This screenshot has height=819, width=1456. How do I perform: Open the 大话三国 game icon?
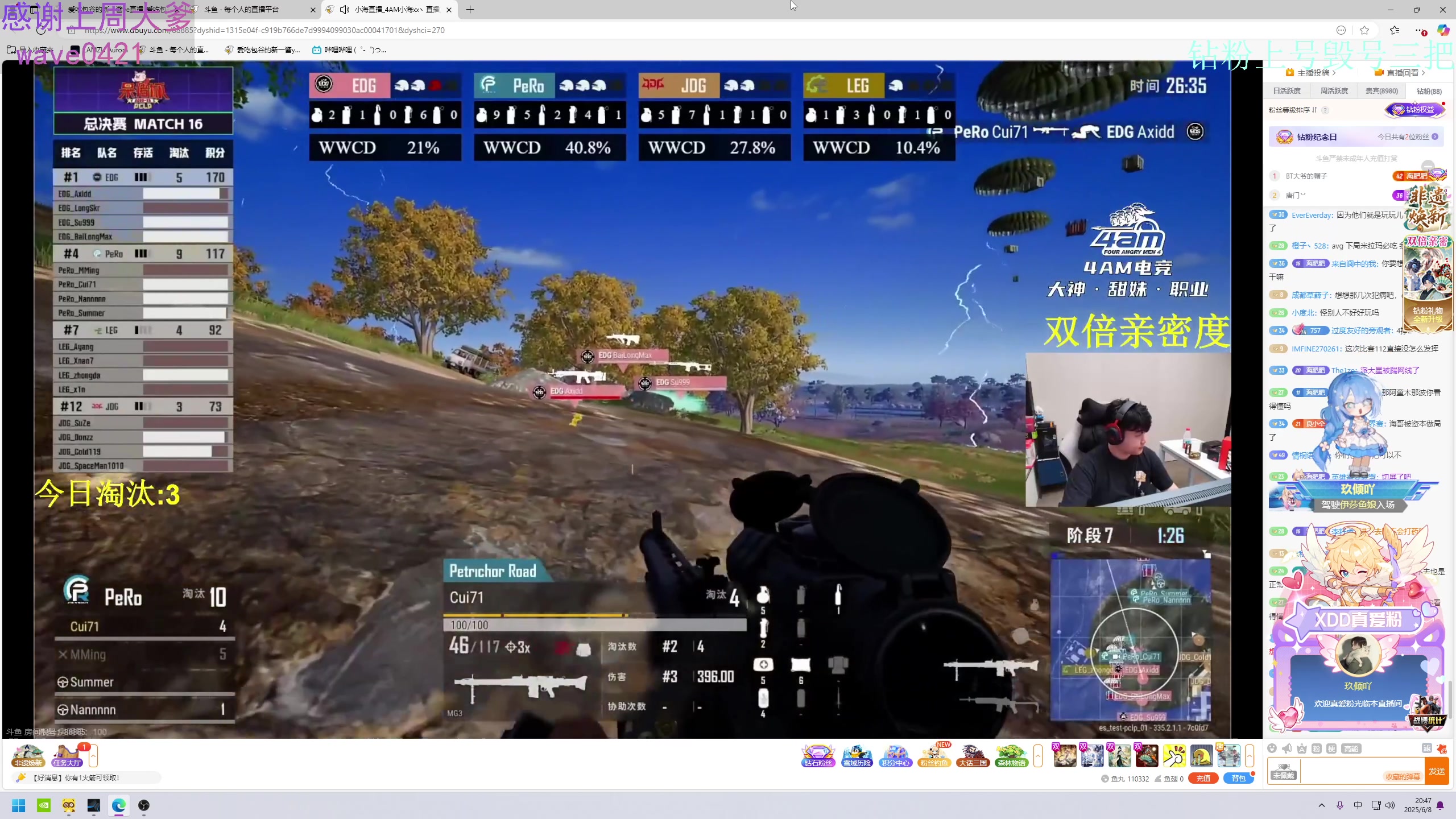pyautogui.click(x=973, y=756)
